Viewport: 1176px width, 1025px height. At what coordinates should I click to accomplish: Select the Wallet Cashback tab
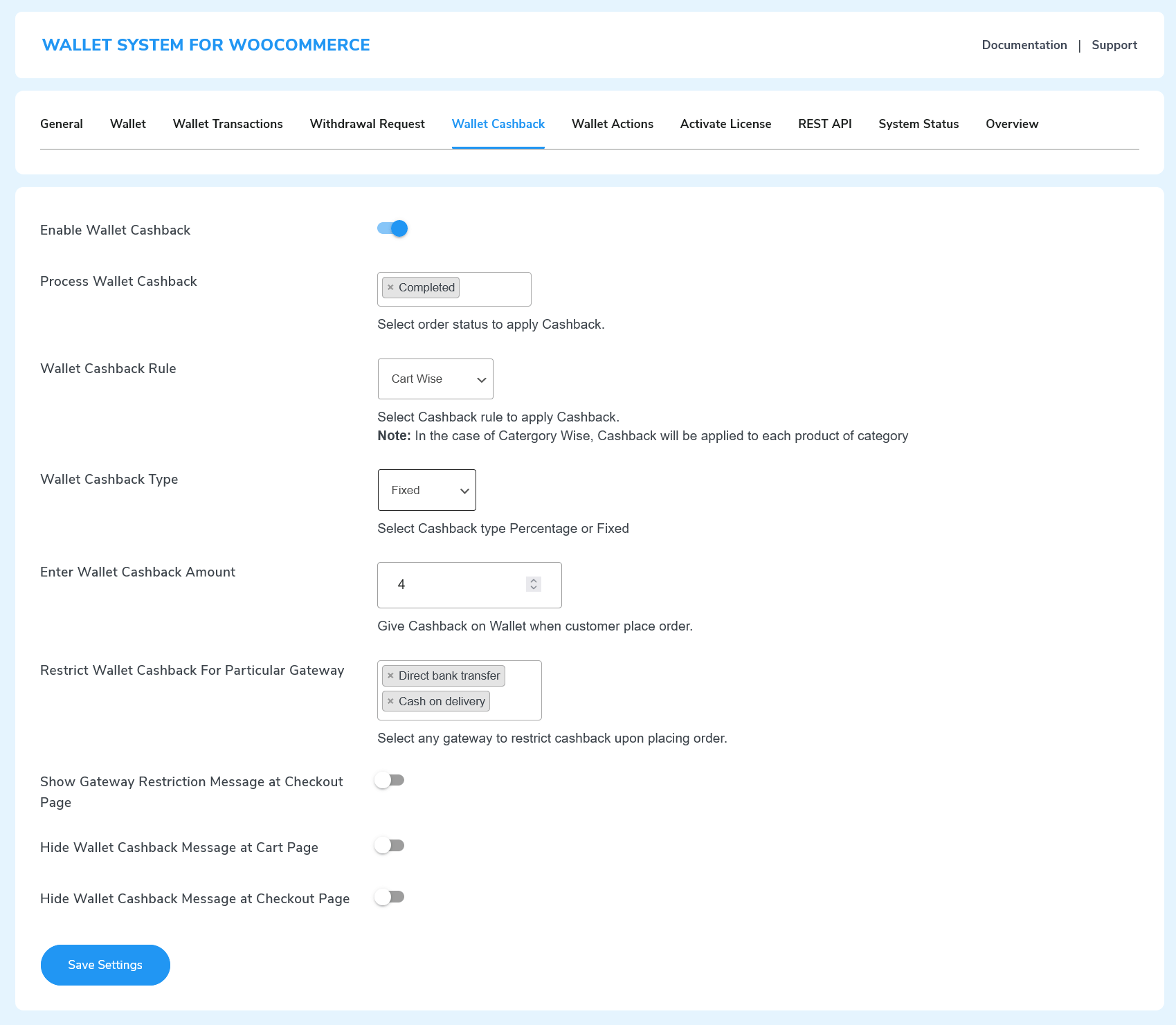(498, 124)
